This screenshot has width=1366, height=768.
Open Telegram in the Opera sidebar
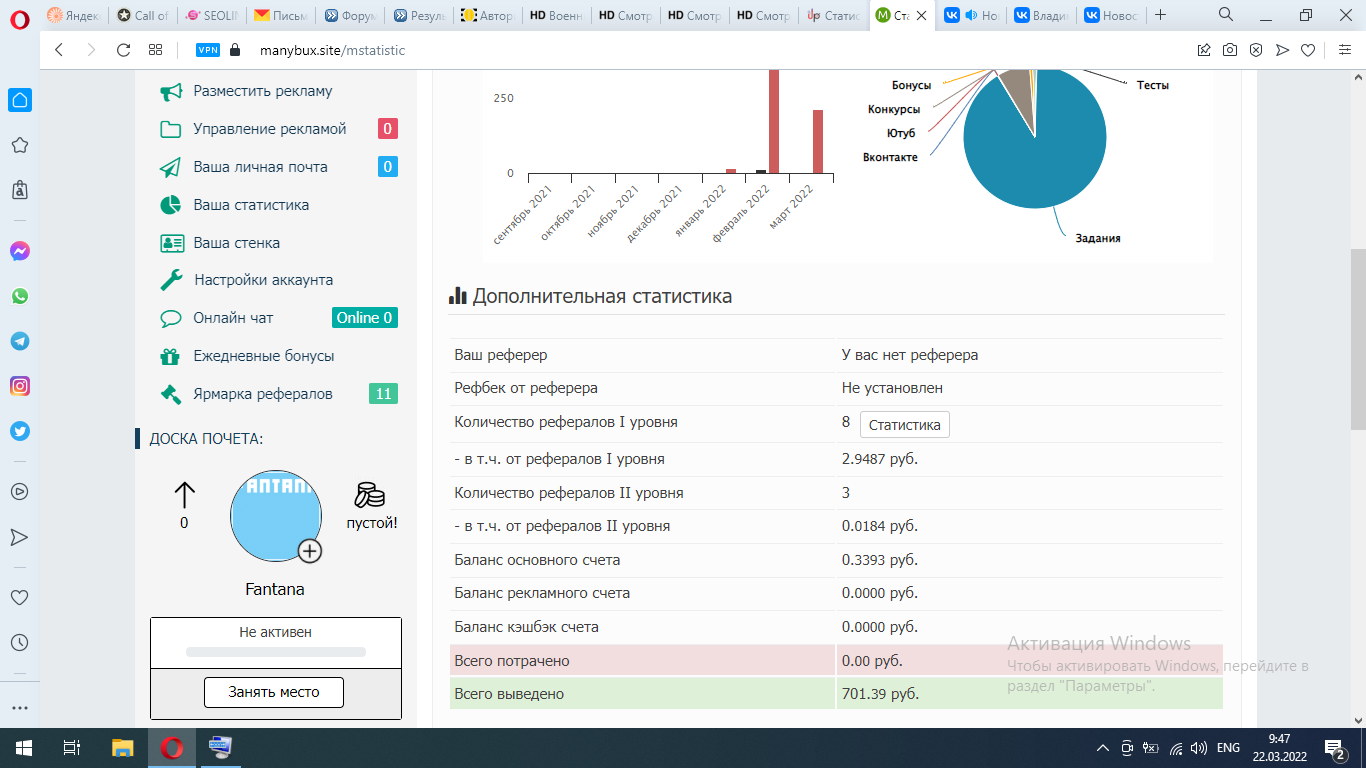tap(20, 341)
